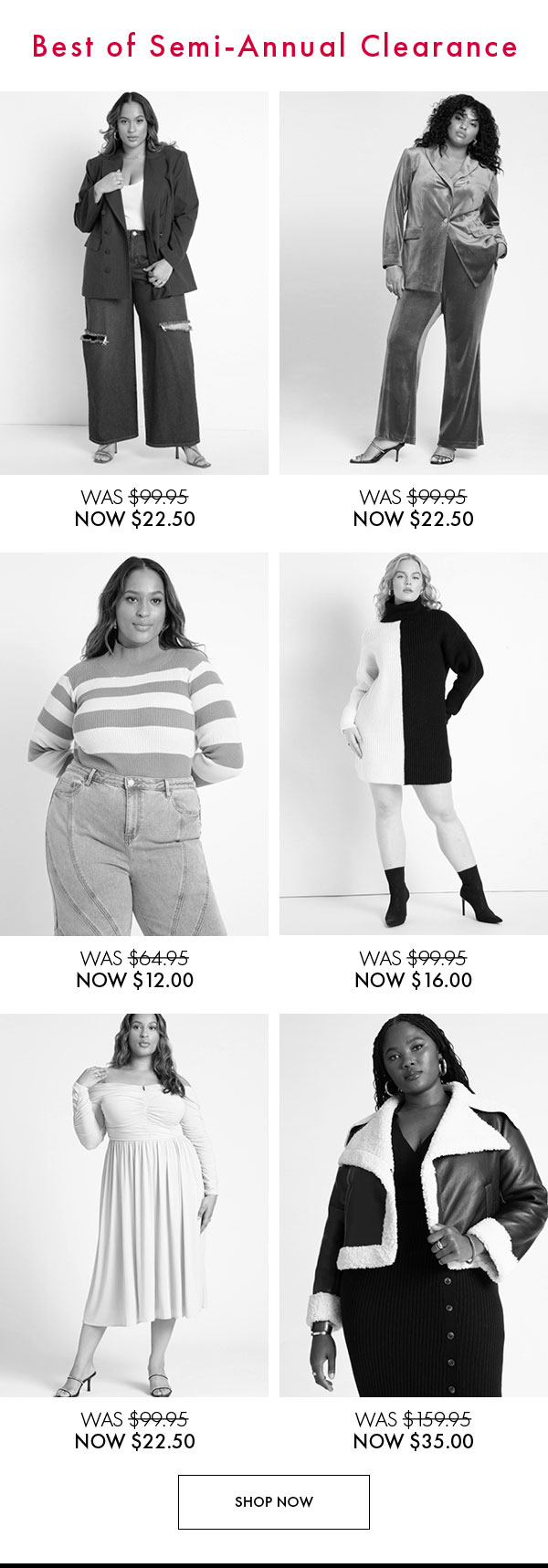Click WAS $99.95 under the velvet suit

pos(414,498)
